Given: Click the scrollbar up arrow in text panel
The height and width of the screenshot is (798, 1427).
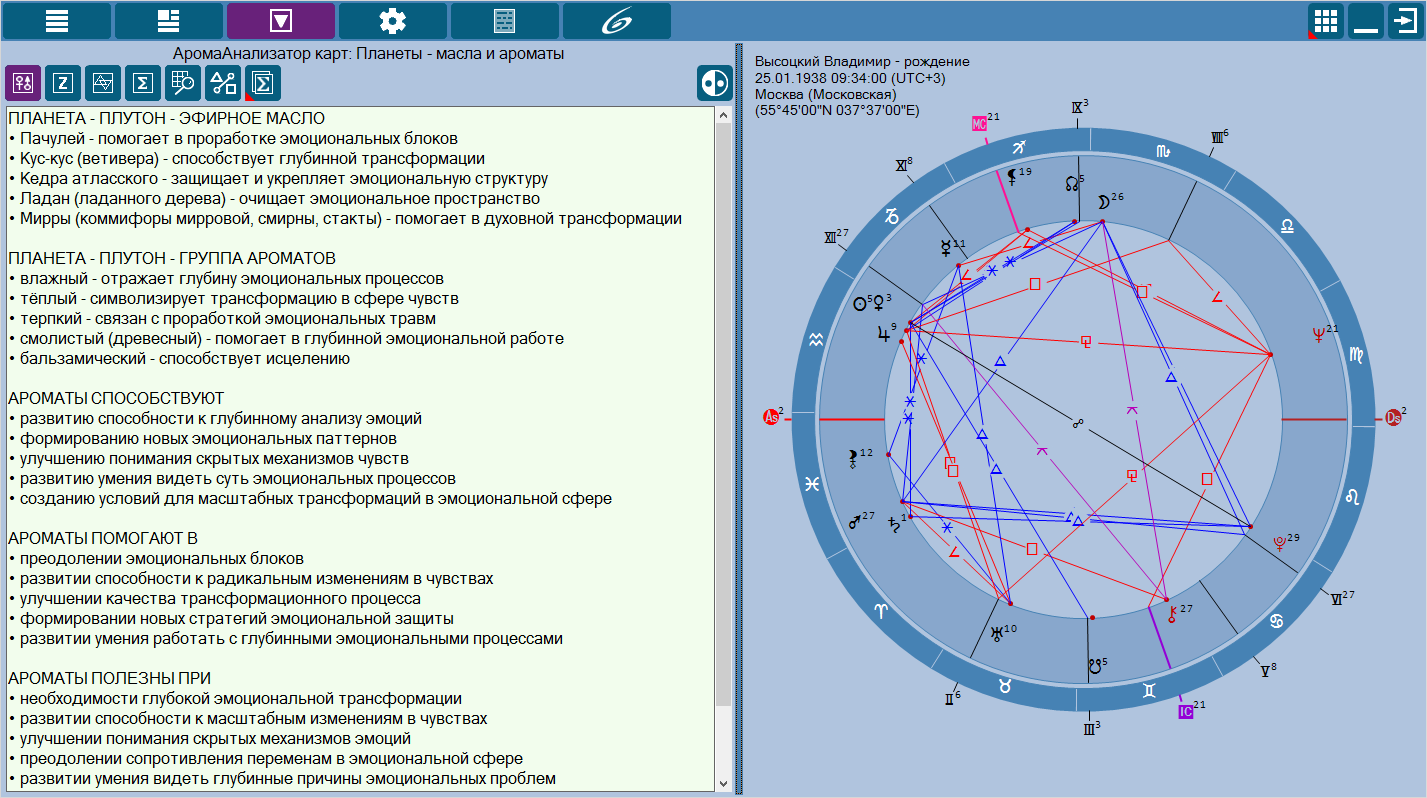Looking at the screenshot, I should coord(724,115).
